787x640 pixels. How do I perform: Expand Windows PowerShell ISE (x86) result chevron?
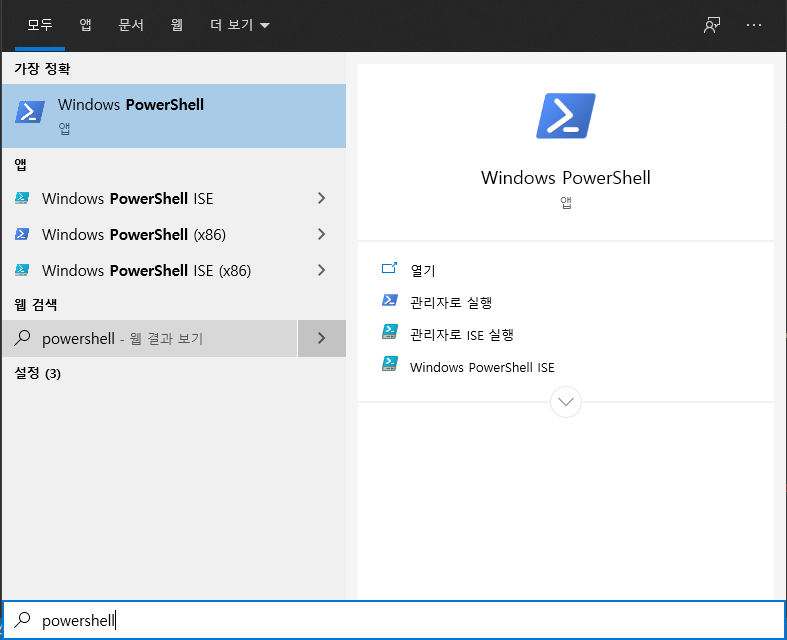pos(322,270)
